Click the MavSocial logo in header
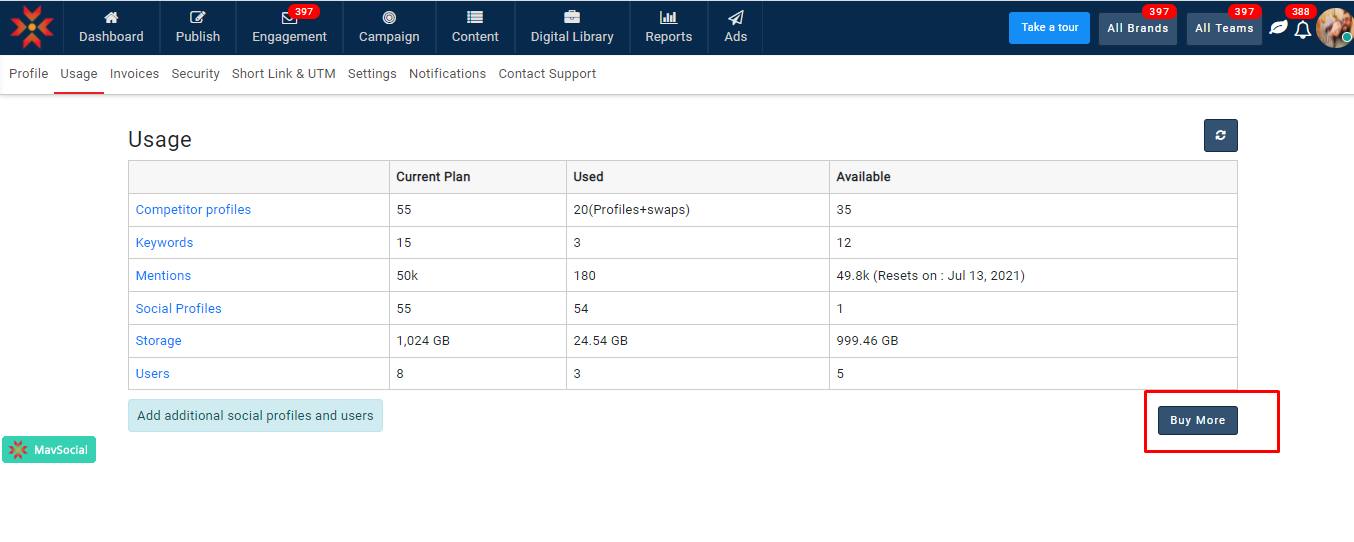Viewport: 1354px width, 542px height. [x=32, y=27]
